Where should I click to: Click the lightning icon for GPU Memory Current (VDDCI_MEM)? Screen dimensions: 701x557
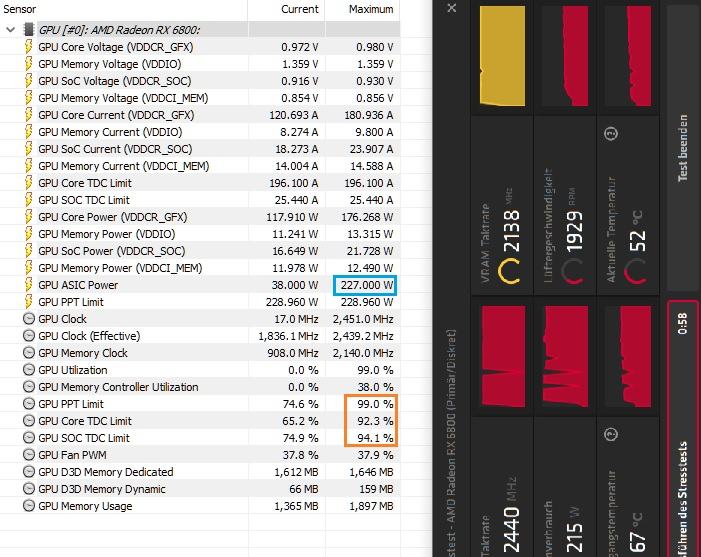coord(29,166)
